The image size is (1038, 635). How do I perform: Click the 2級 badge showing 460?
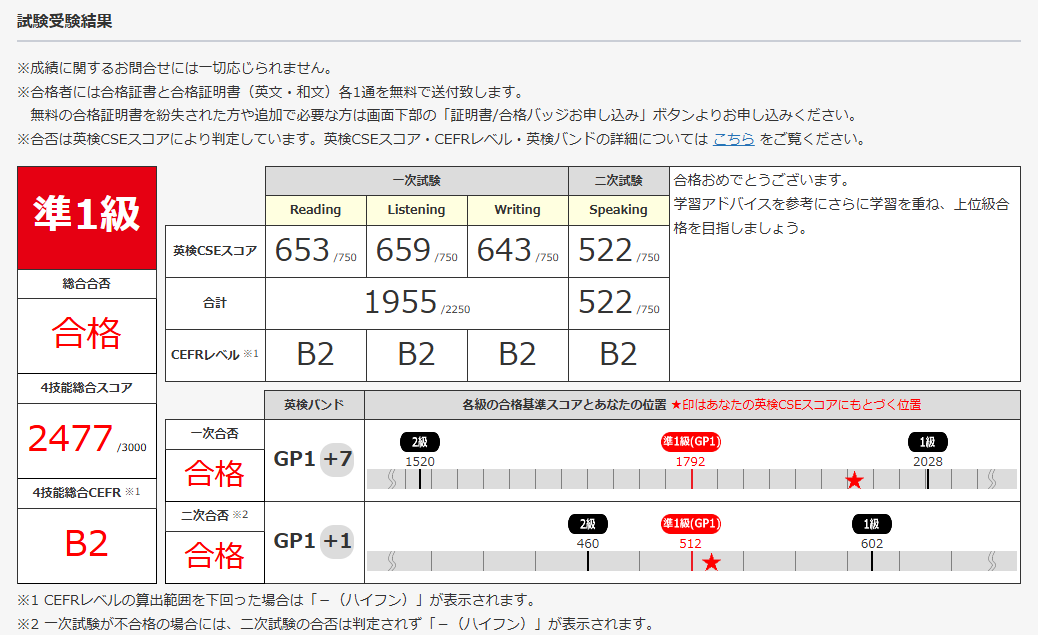[589, 524]
